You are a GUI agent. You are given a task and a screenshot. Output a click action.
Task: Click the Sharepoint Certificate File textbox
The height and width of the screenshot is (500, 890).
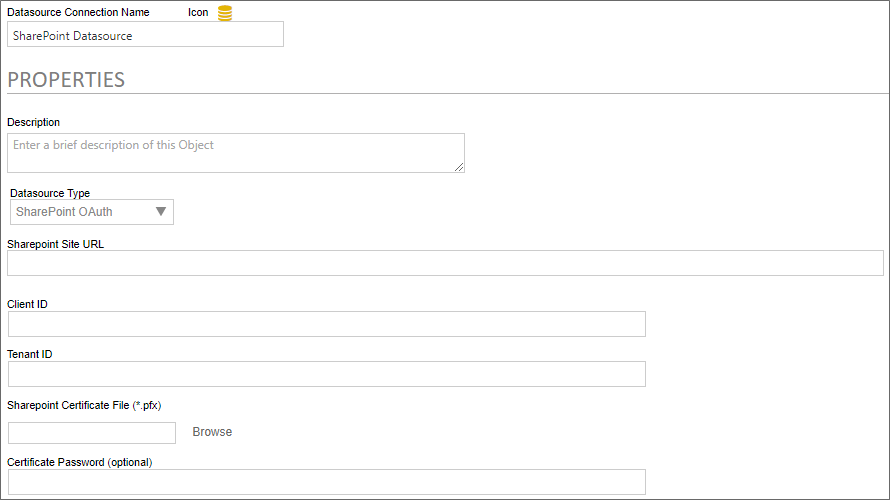pos(92,433)
